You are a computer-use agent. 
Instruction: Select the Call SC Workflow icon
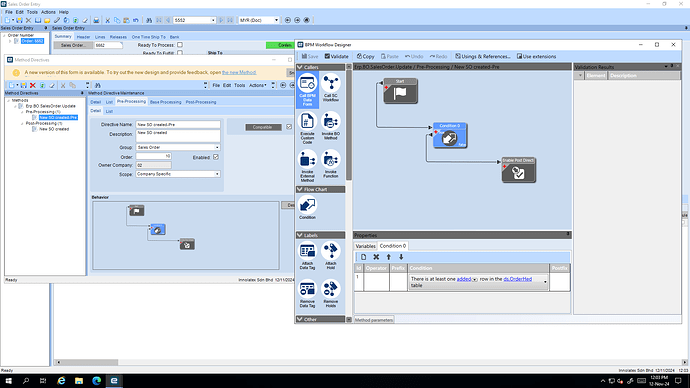[x=330, y=88]
